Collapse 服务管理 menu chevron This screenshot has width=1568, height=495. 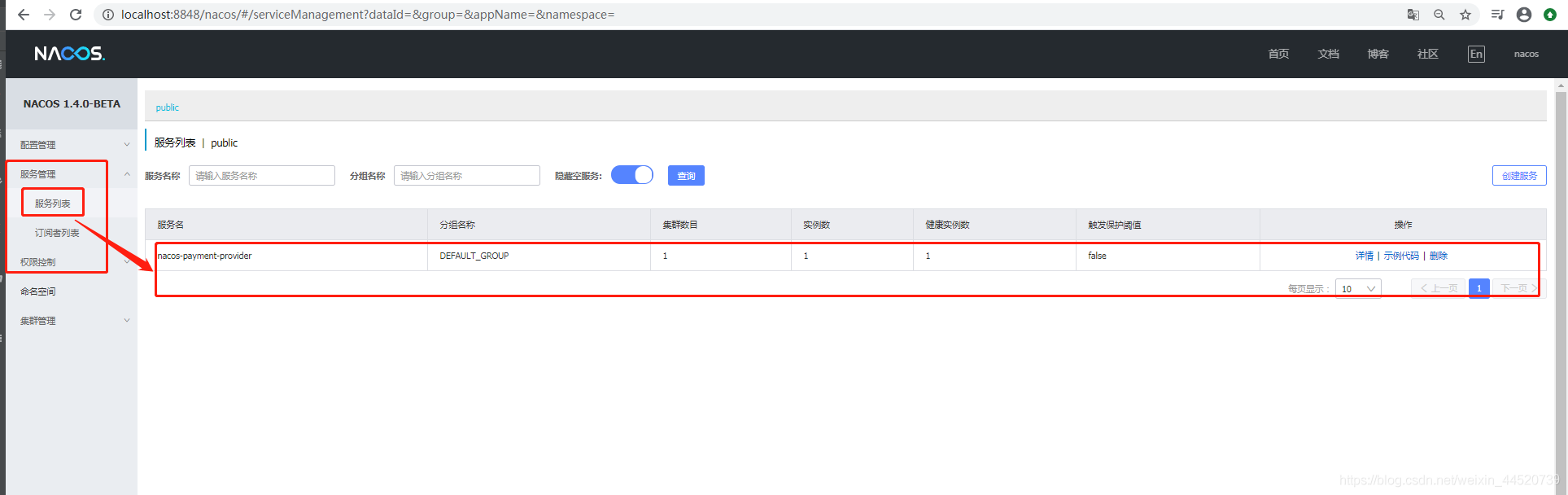click(x=127, y=174)
